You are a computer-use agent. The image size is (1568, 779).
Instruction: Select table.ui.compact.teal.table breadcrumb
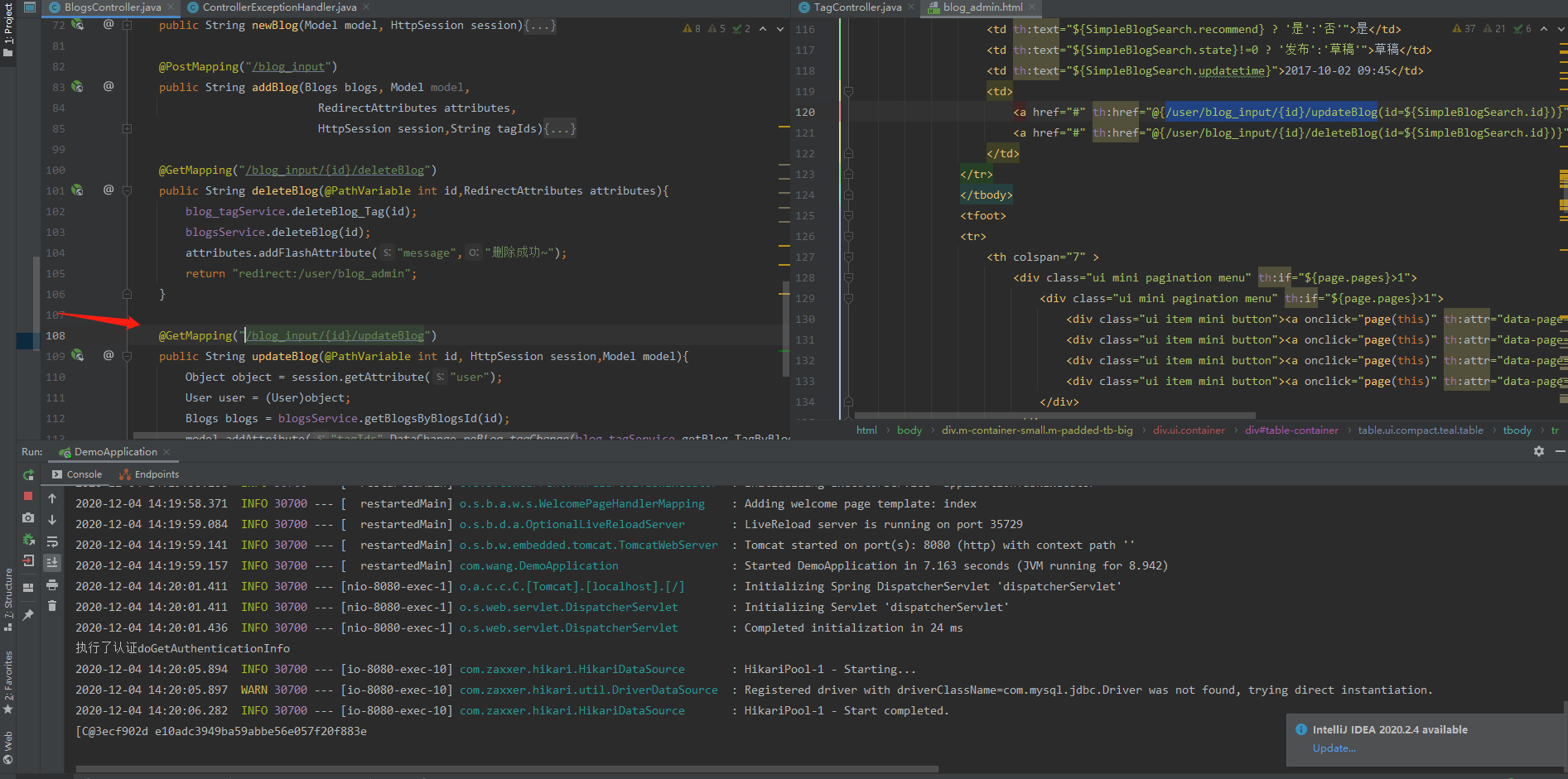(1421, 430)
